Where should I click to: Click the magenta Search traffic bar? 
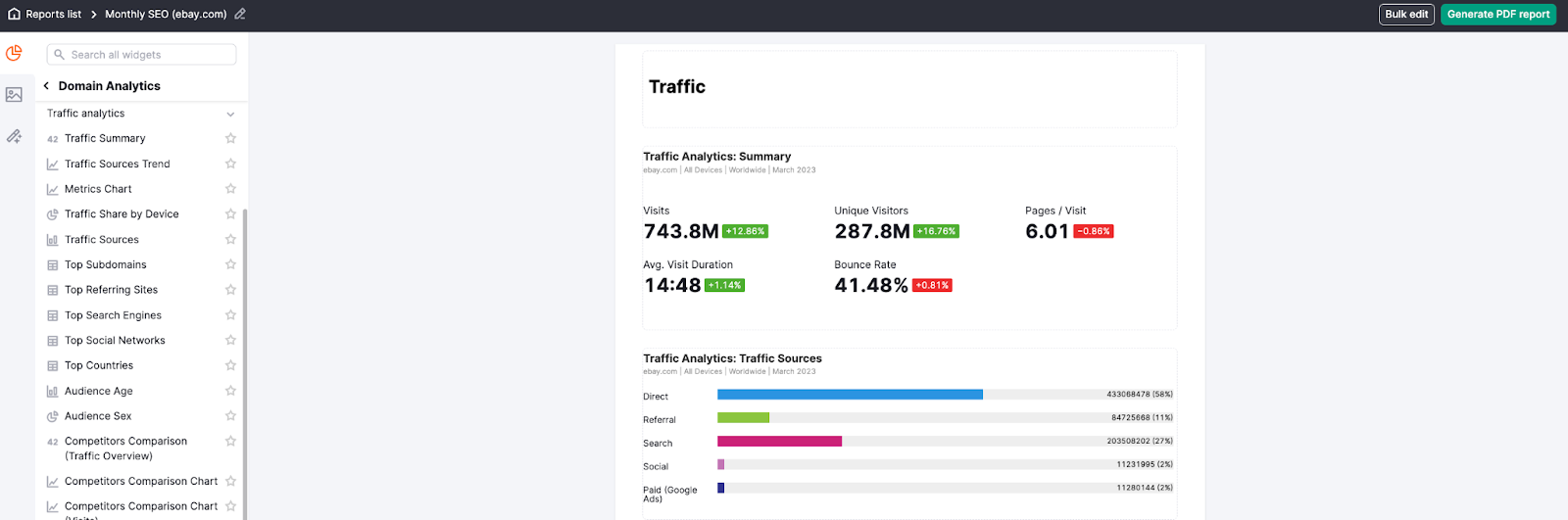(x=779, y=442)
